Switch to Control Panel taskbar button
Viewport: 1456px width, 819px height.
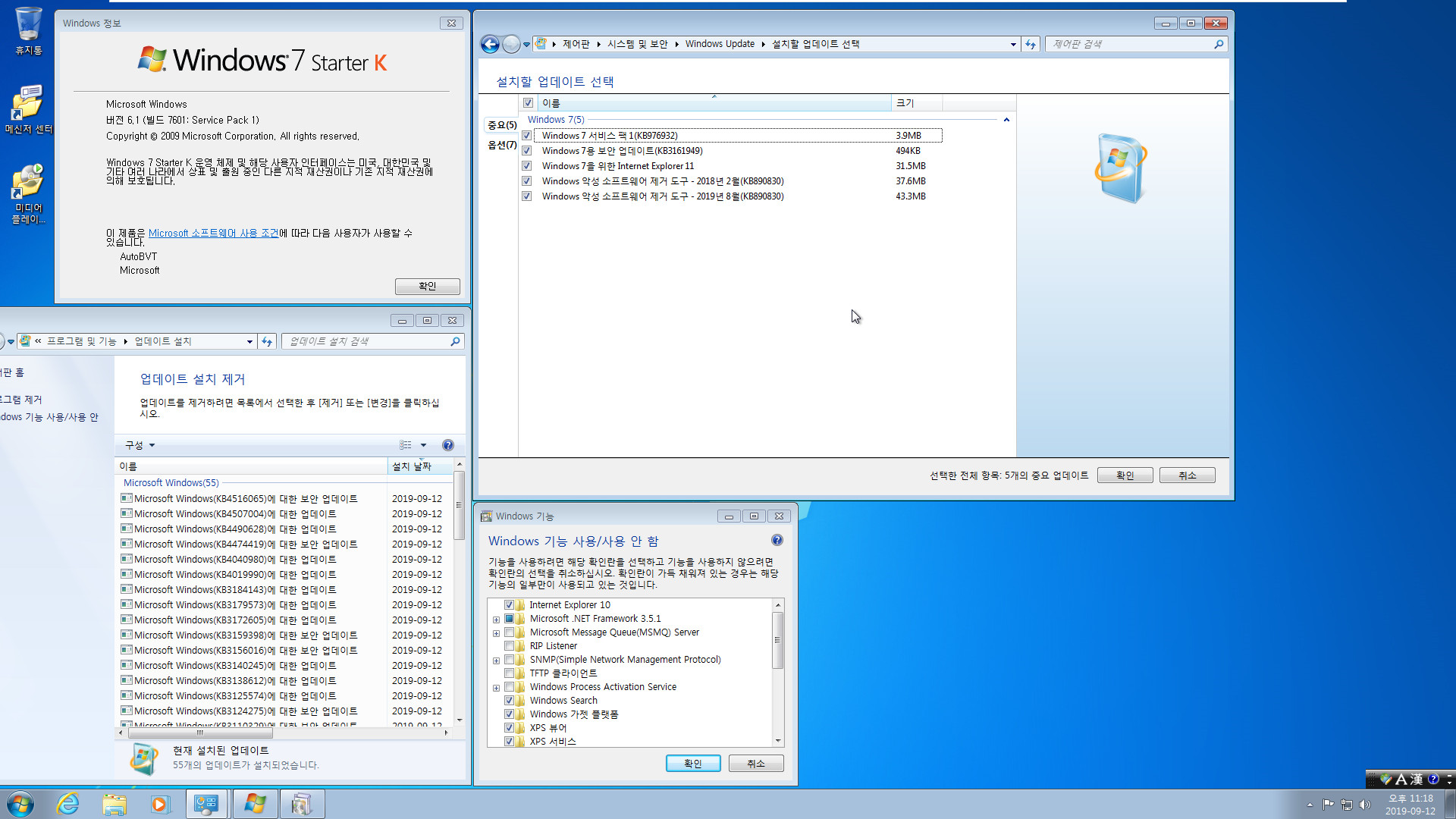207,804
